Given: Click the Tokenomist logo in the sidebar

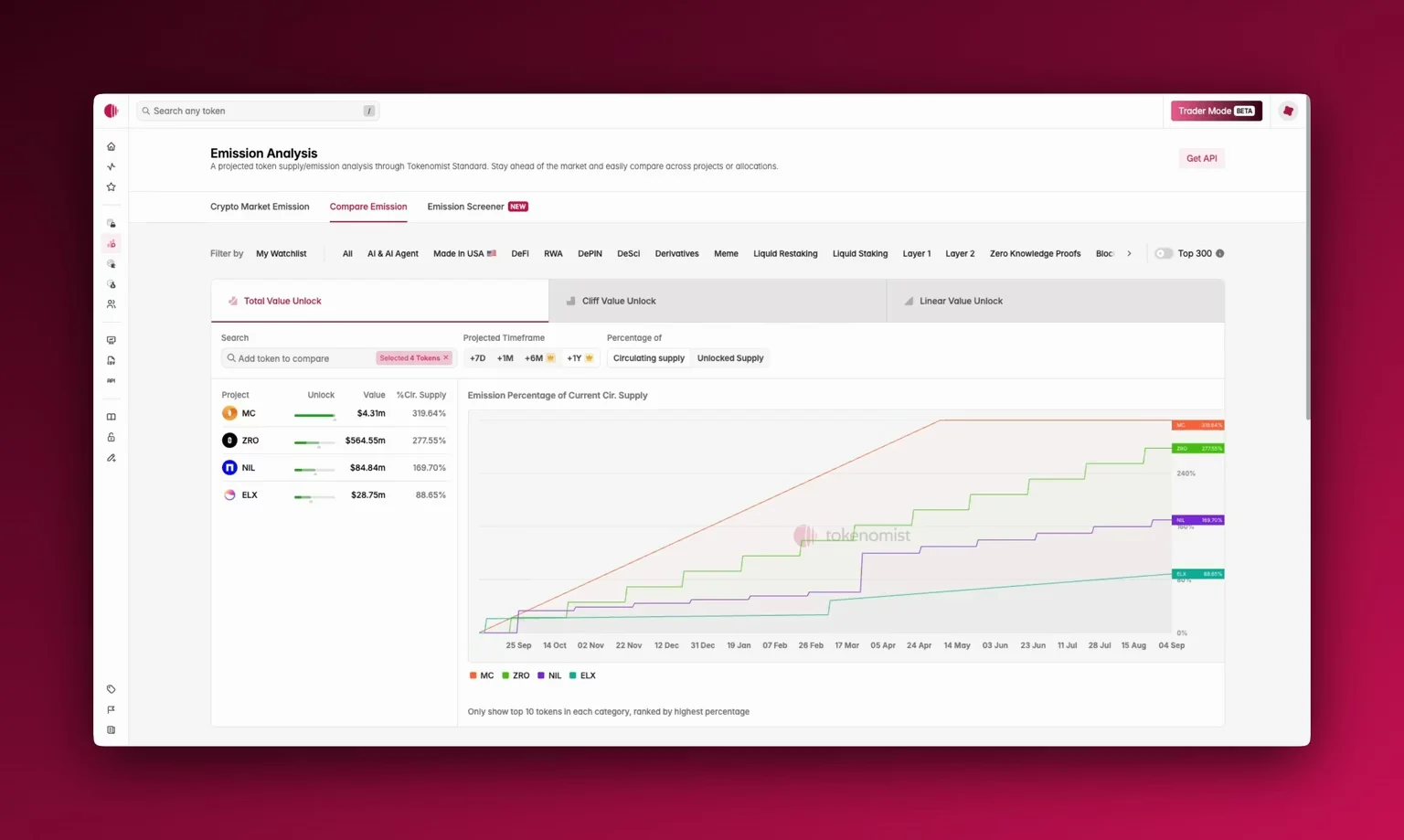Looking at the screenshot, I should pyautogui.click(x=112, y=111).
